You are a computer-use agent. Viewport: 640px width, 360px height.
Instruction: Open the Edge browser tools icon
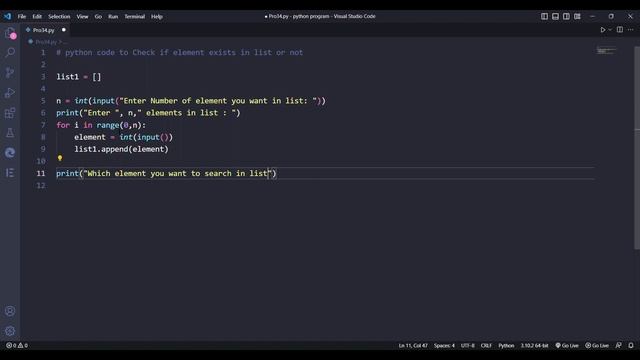(10, 153)
